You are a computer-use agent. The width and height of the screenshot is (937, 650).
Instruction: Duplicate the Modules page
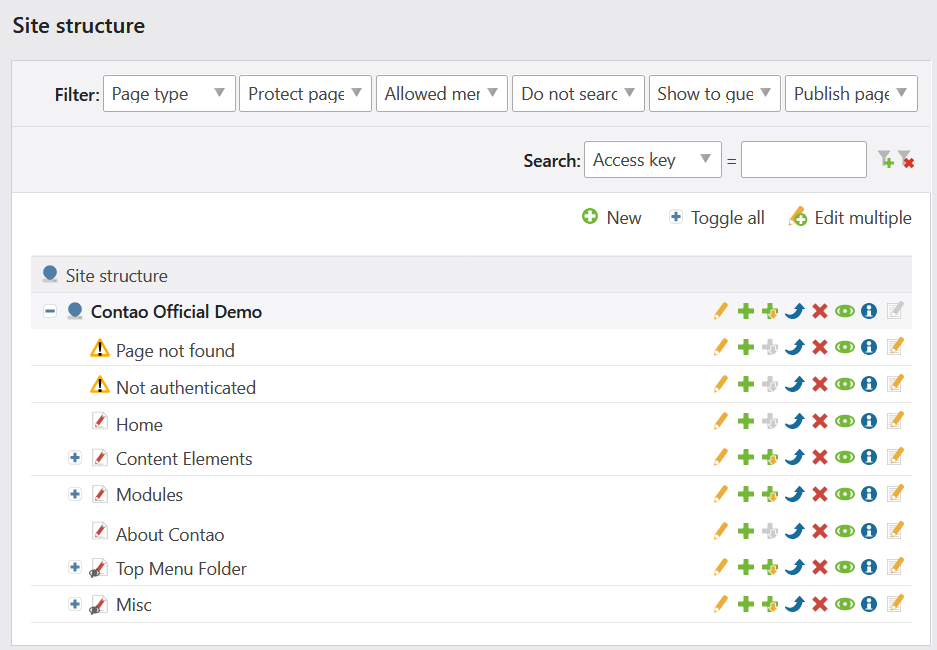(x=745, y=494)
